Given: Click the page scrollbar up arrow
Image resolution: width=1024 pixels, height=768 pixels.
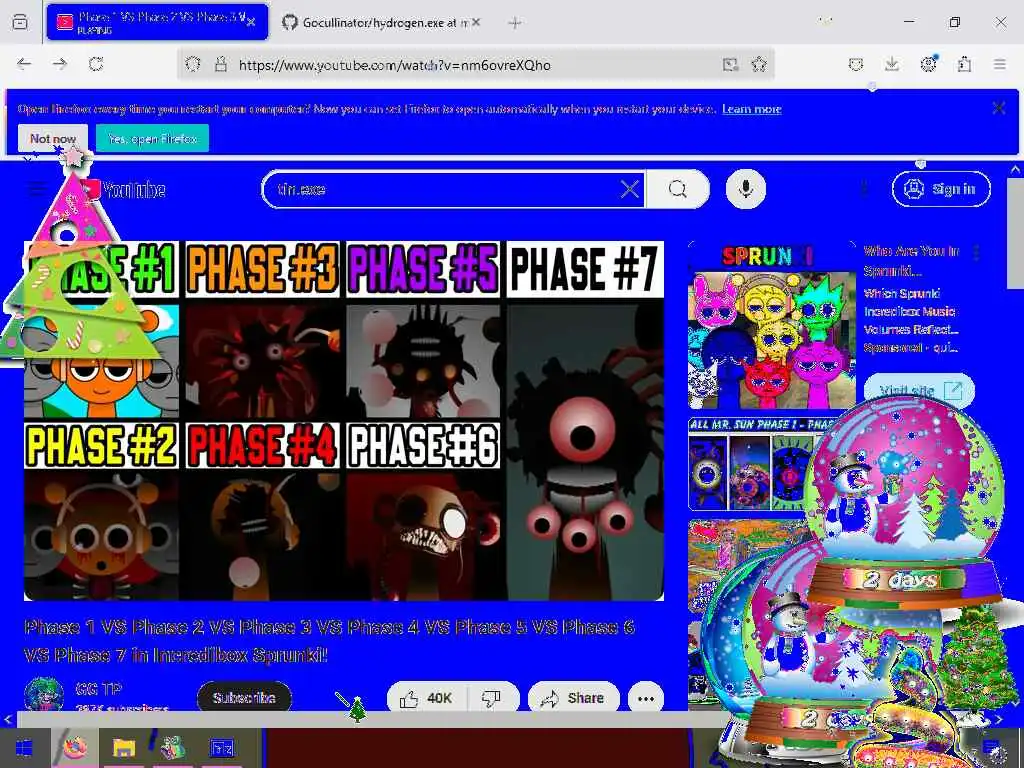Looking at the screenshot, I should (1016, 170).
